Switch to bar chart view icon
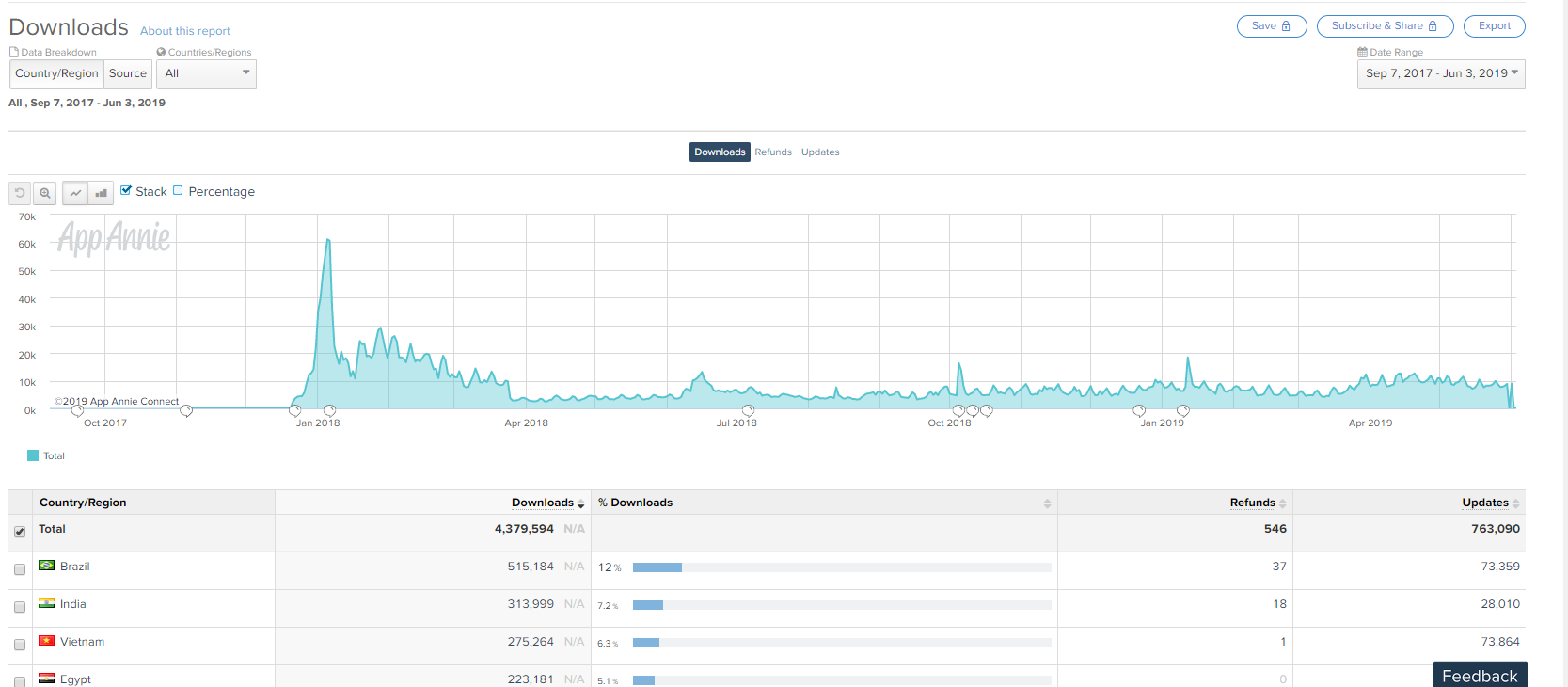The height and width of the screenshot is (687, 1568). point(101,193)
